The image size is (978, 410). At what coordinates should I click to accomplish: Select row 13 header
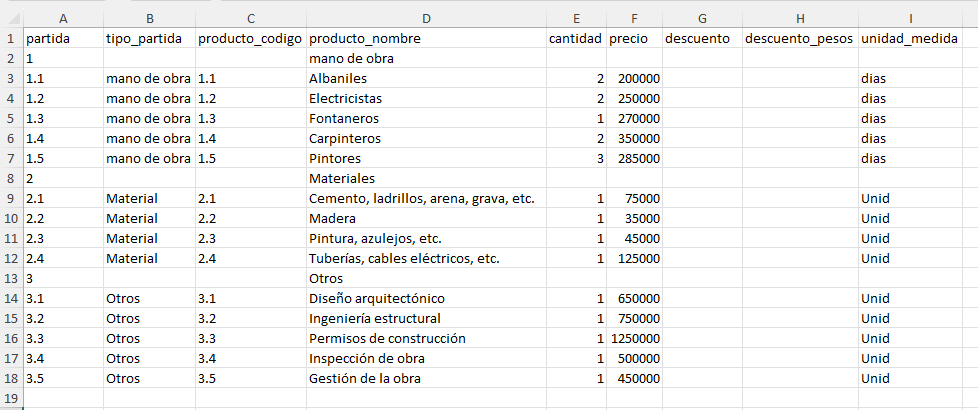(11, 278)
